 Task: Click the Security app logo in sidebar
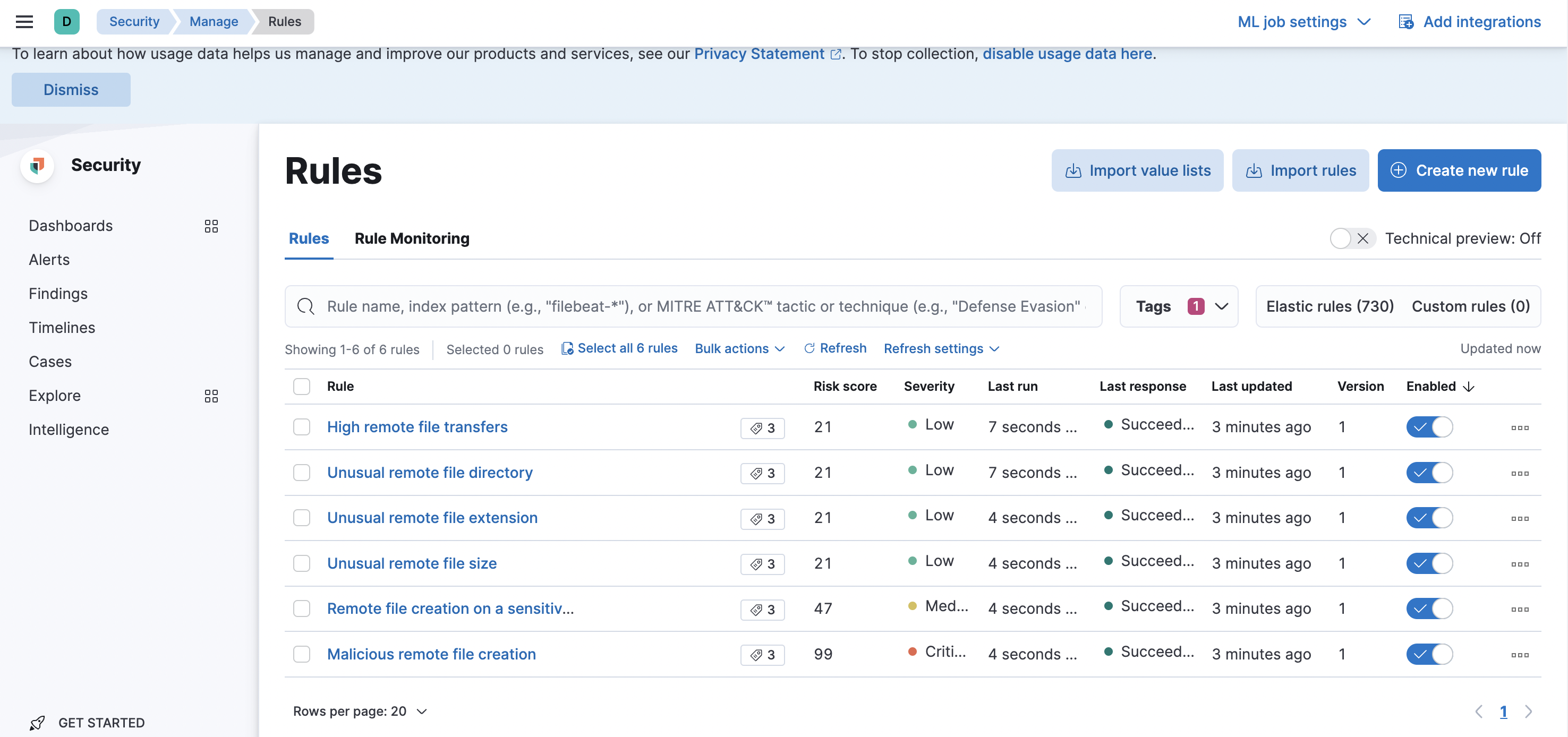click(38, 166)
